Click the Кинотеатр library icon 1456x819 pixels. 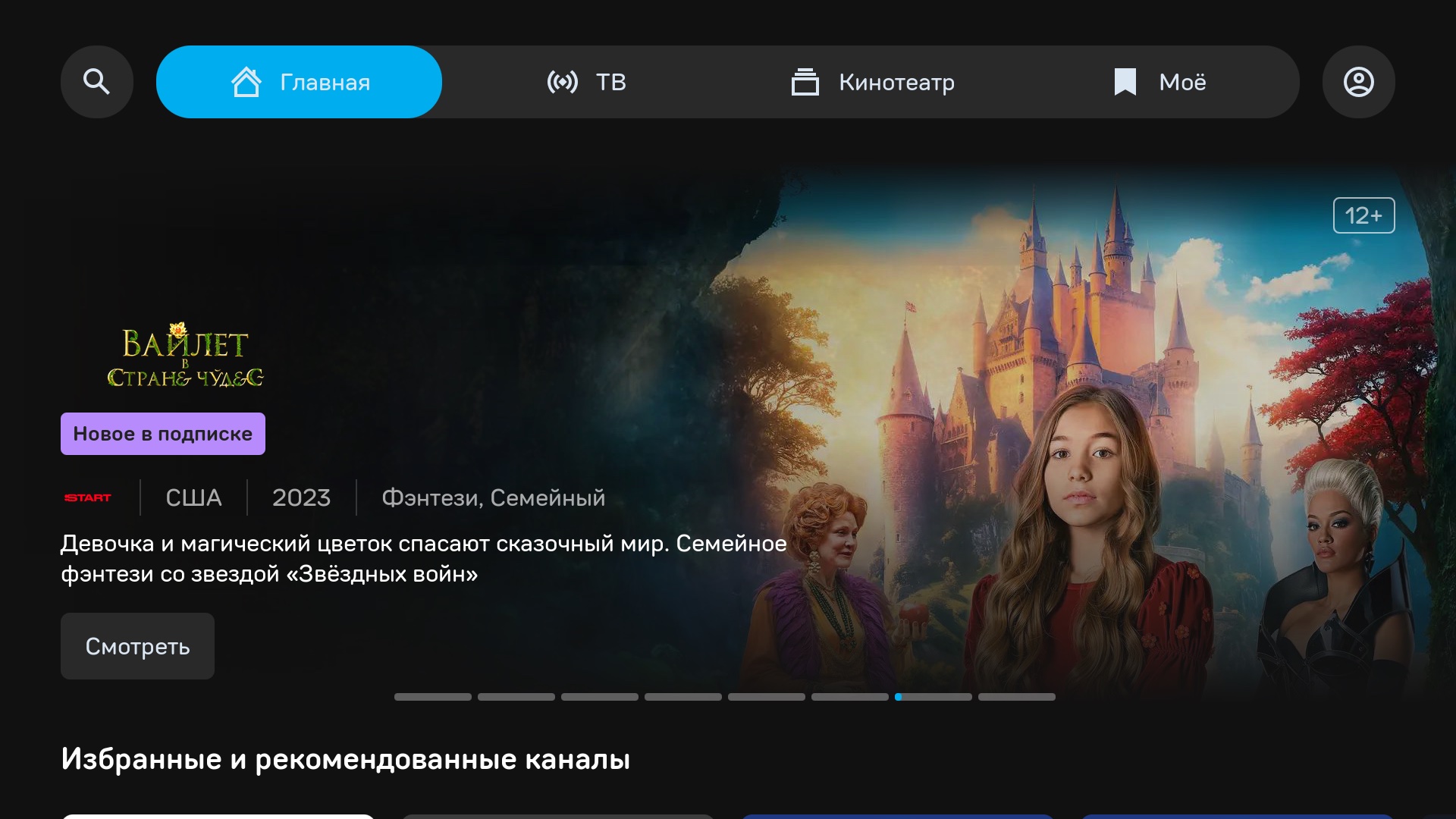pyautogui.click(x=805, y=82)
